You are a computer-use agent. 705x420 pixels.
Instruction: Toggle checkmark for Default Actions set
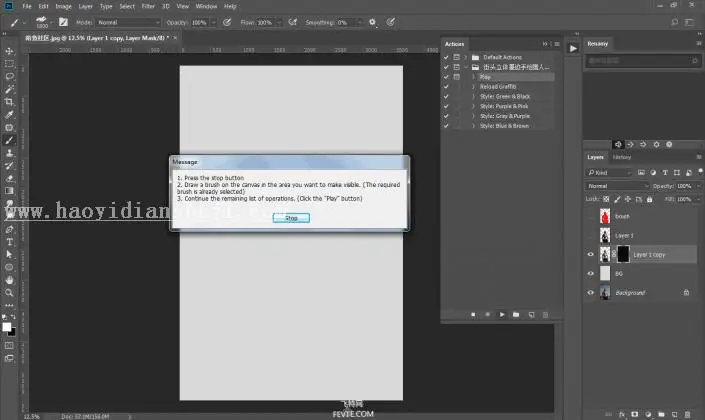pyautogui.click(x=446, y=57)
